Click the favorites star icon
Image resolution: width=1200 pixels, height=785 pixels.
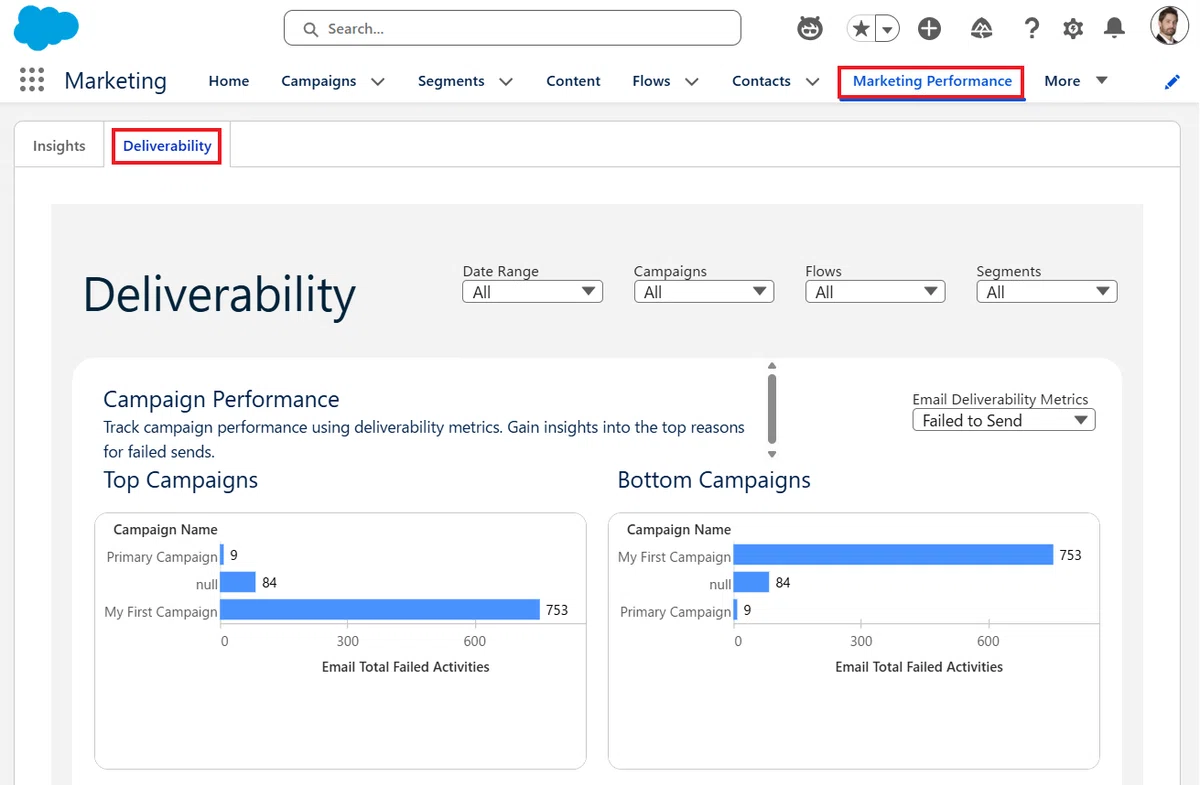point(861,29)
